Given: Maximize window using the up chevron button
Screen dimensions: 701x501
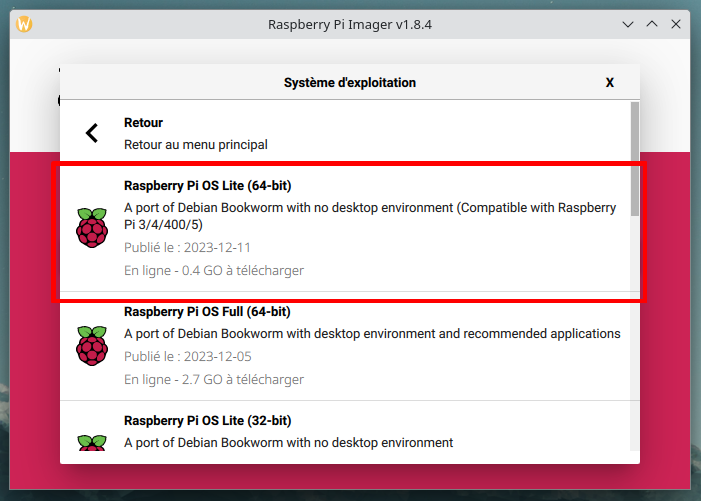Looking at the screenshot, I should coord(652,24).
